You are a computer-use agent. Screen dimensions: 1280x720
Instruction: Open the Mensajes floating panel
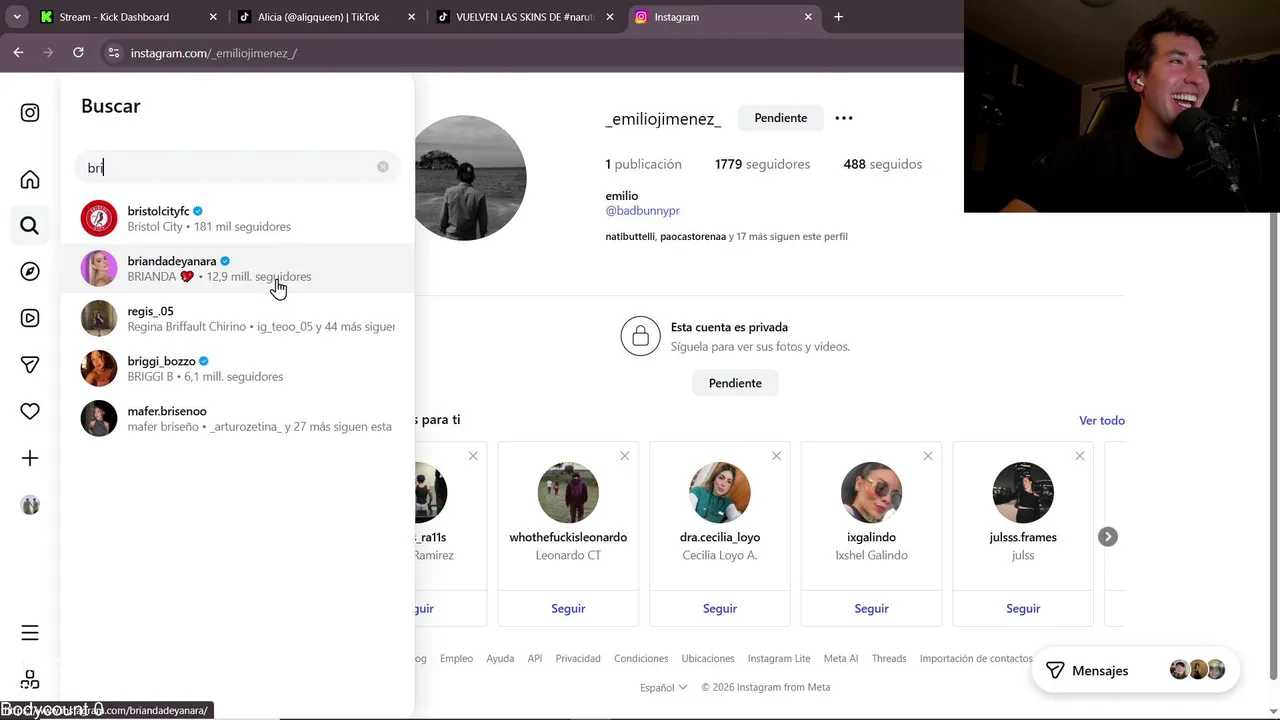click(1136, 671)
